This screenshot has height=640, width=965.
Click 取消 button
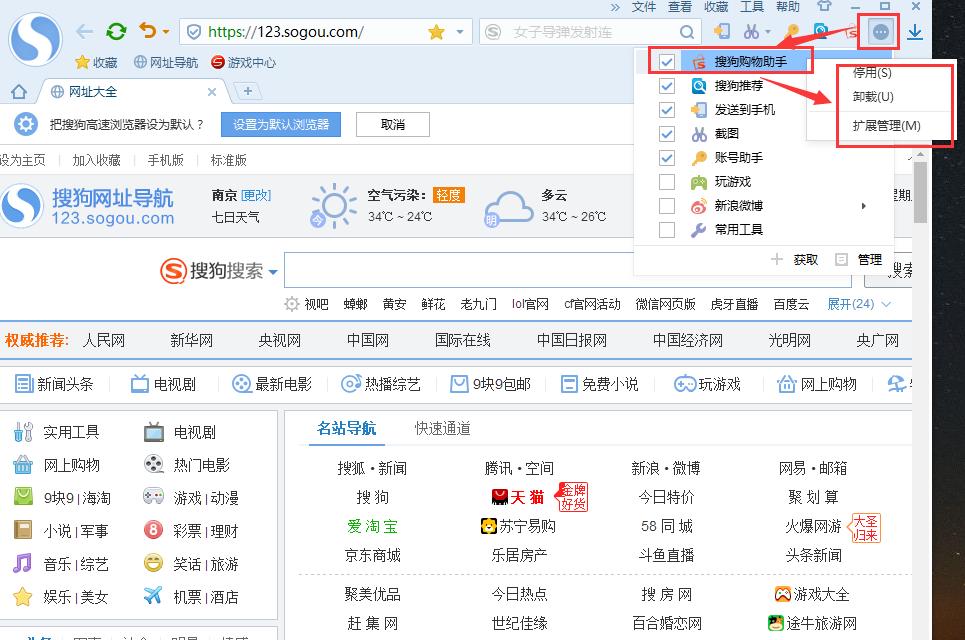[393, 124]
